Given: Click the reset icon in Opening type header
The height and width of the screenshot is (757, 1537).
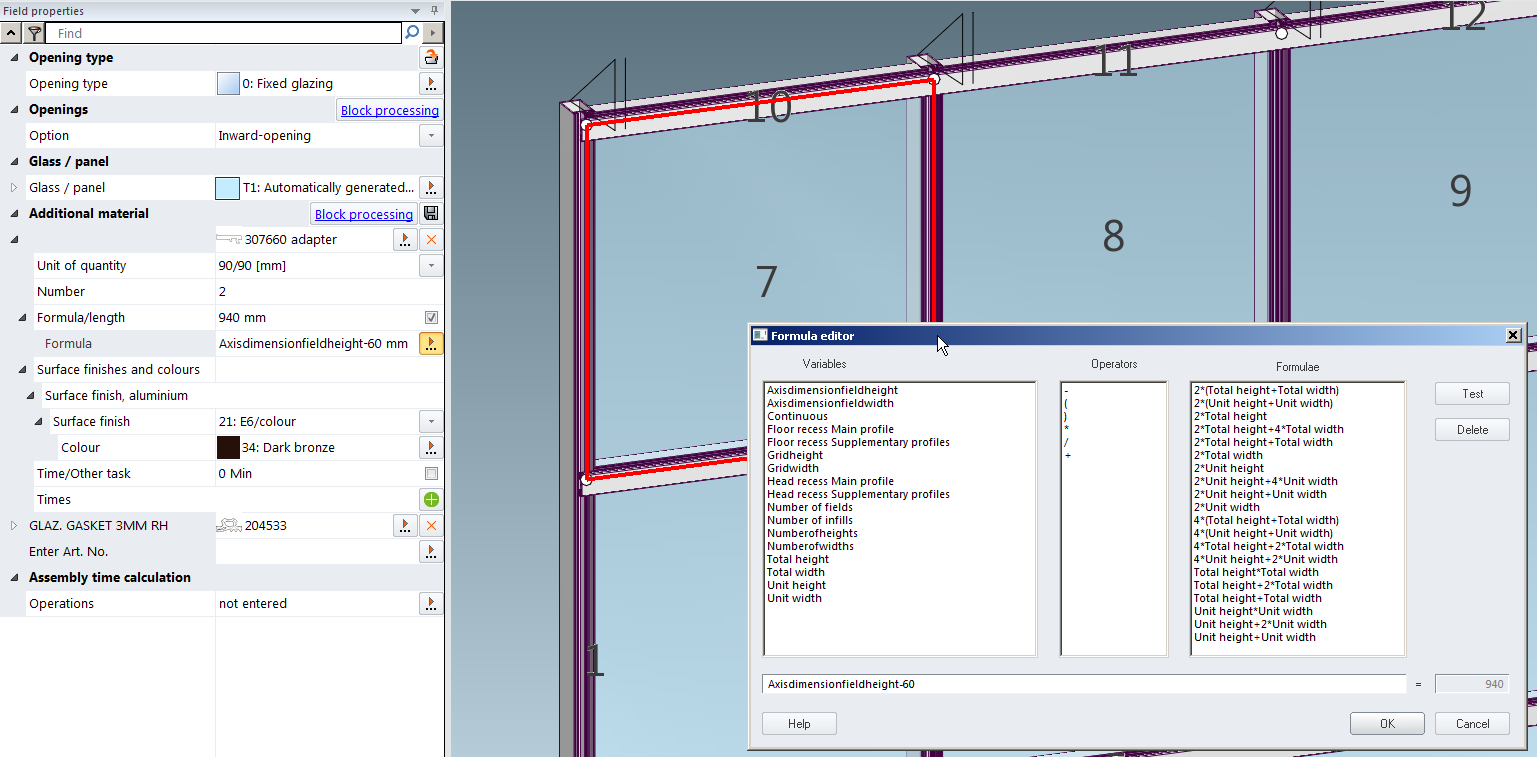Looking at the screenshot, I should tap(431, 58).
